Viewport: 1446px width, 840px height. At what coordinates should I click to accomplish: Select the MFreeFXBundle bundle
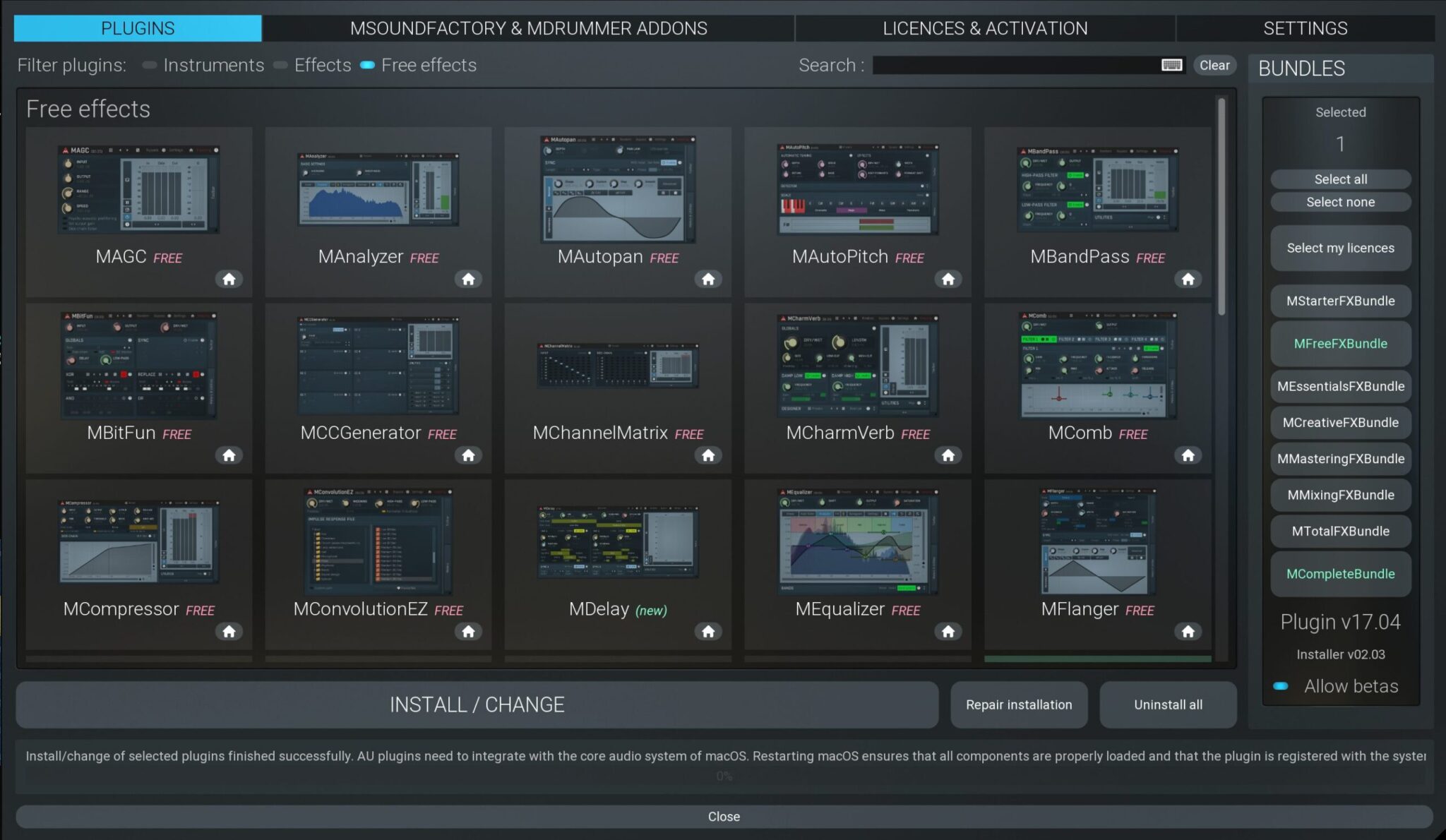point(1340,344)
